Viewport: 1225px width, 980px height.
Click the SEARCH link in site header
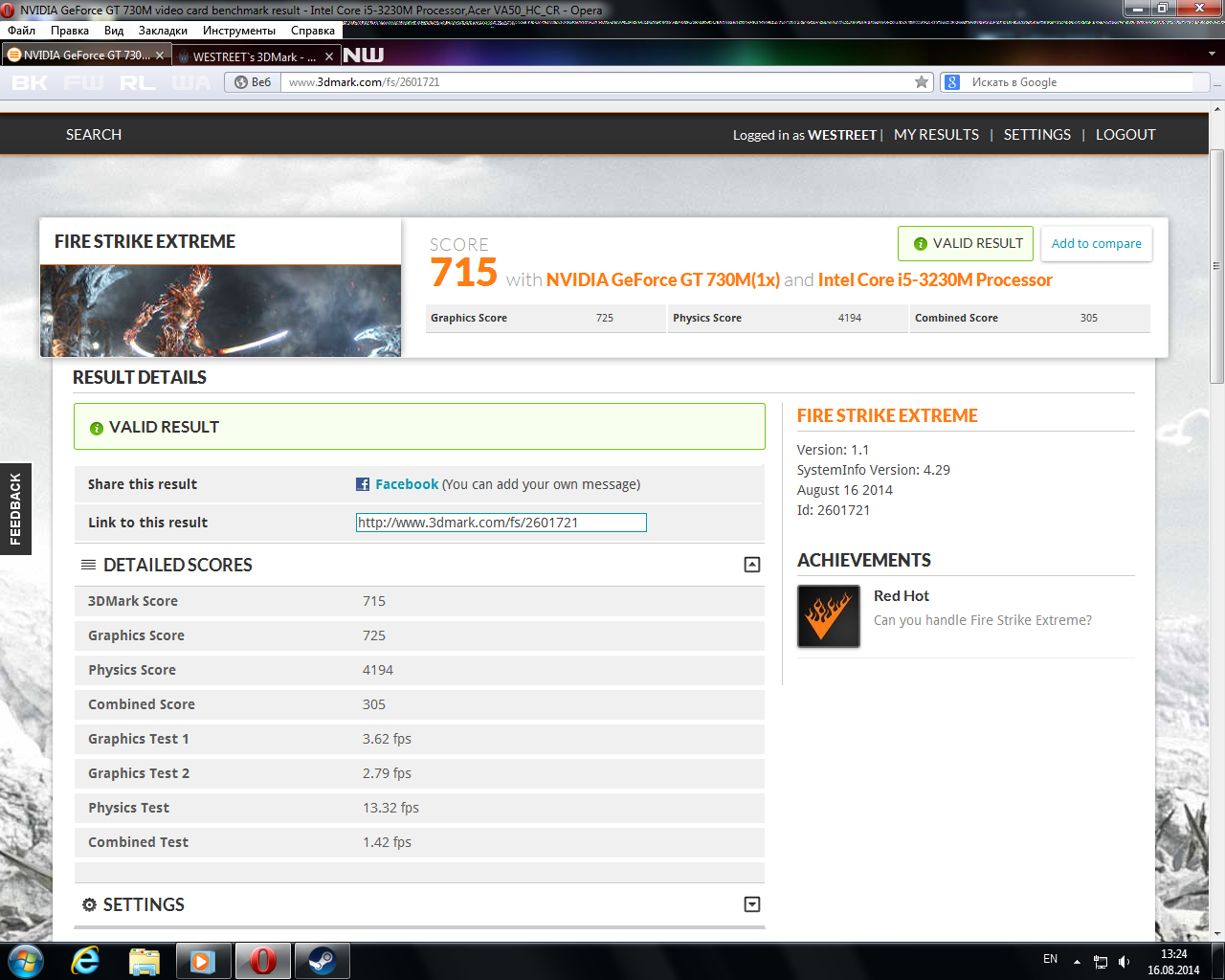(x=94, y=135)
